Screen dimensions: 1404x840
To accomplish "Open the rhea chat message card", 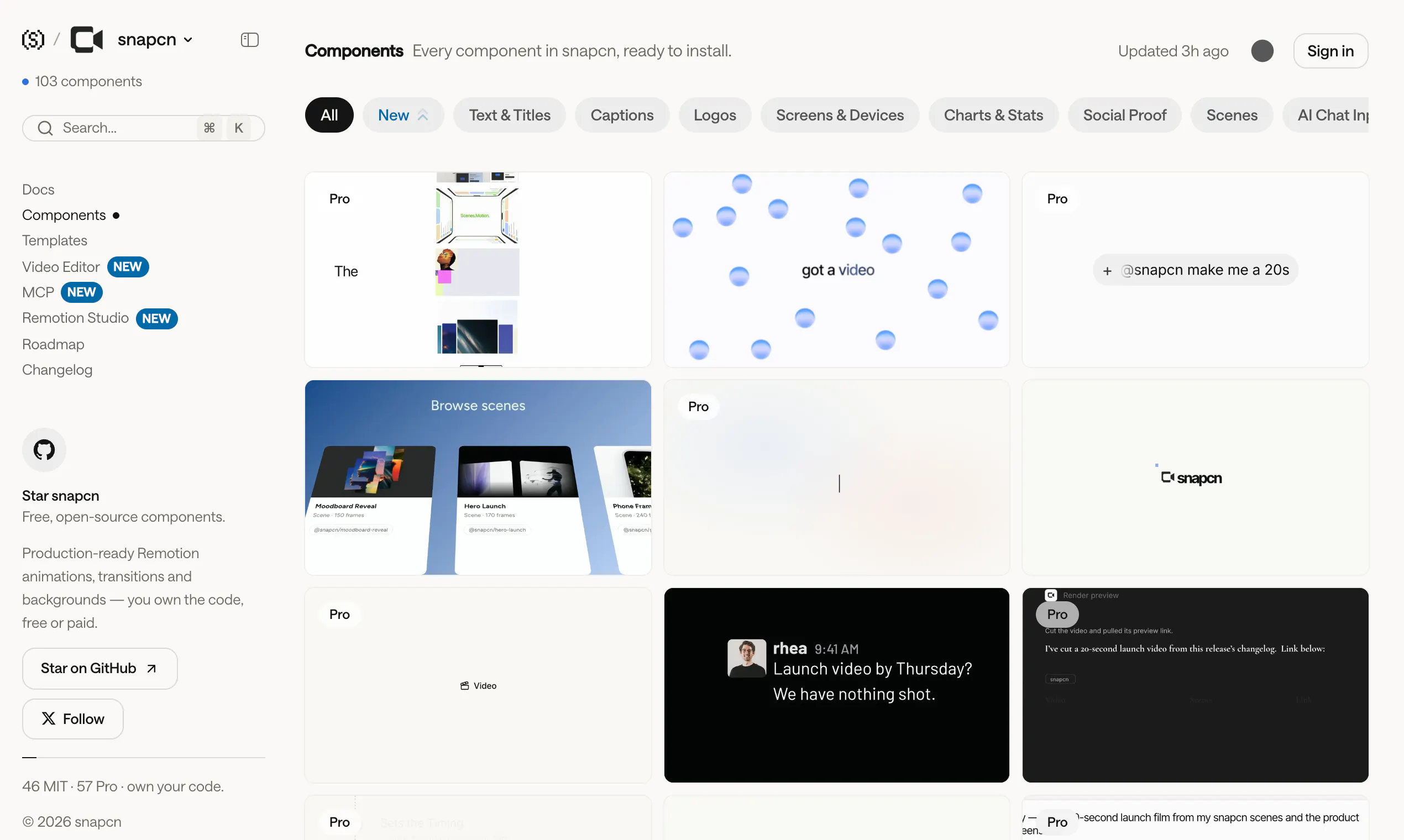I will tap(836, 685).
